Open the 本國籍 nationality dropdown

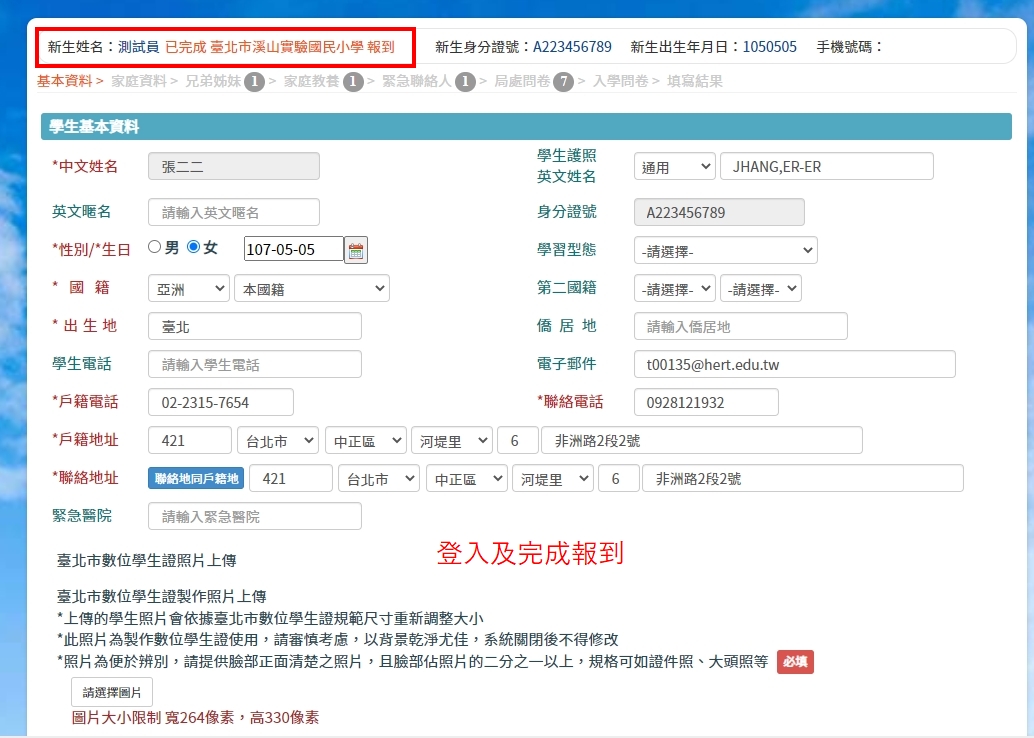pyautogui.click(x=311, y=289)
